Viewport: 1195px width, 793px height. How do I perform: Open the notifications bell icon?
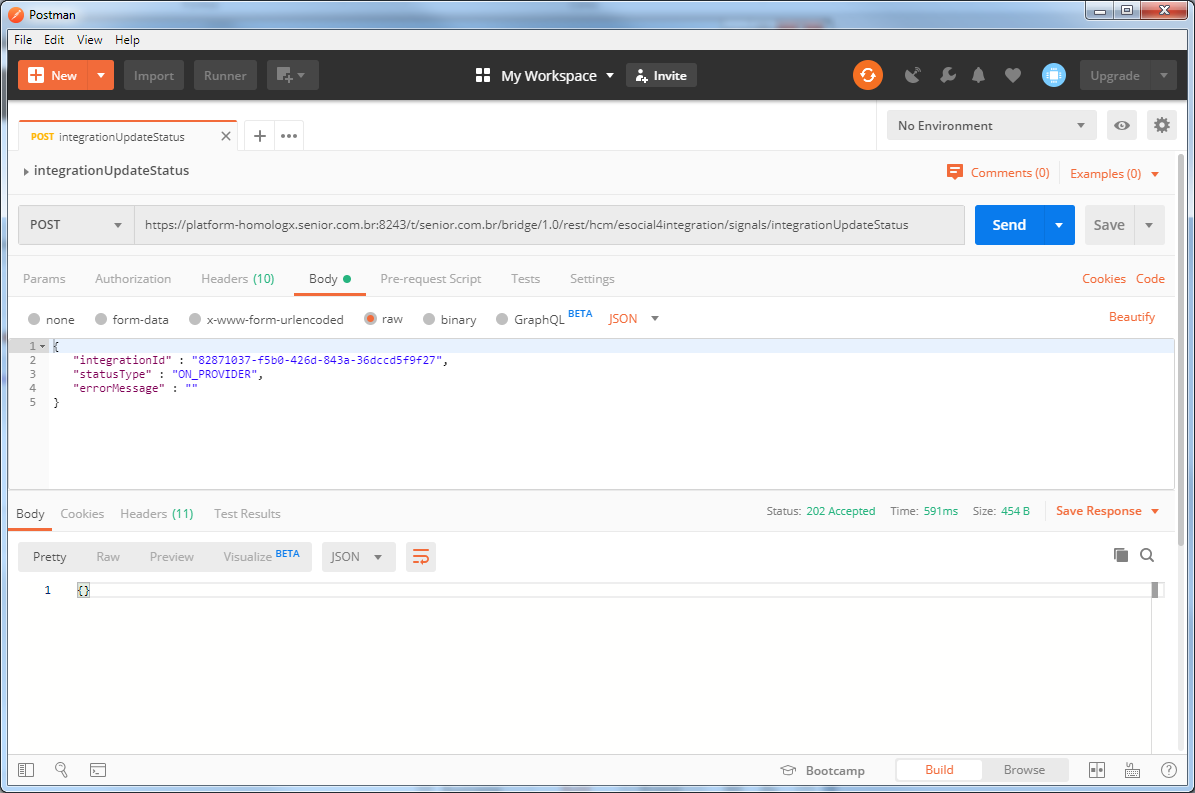(979, 75)
